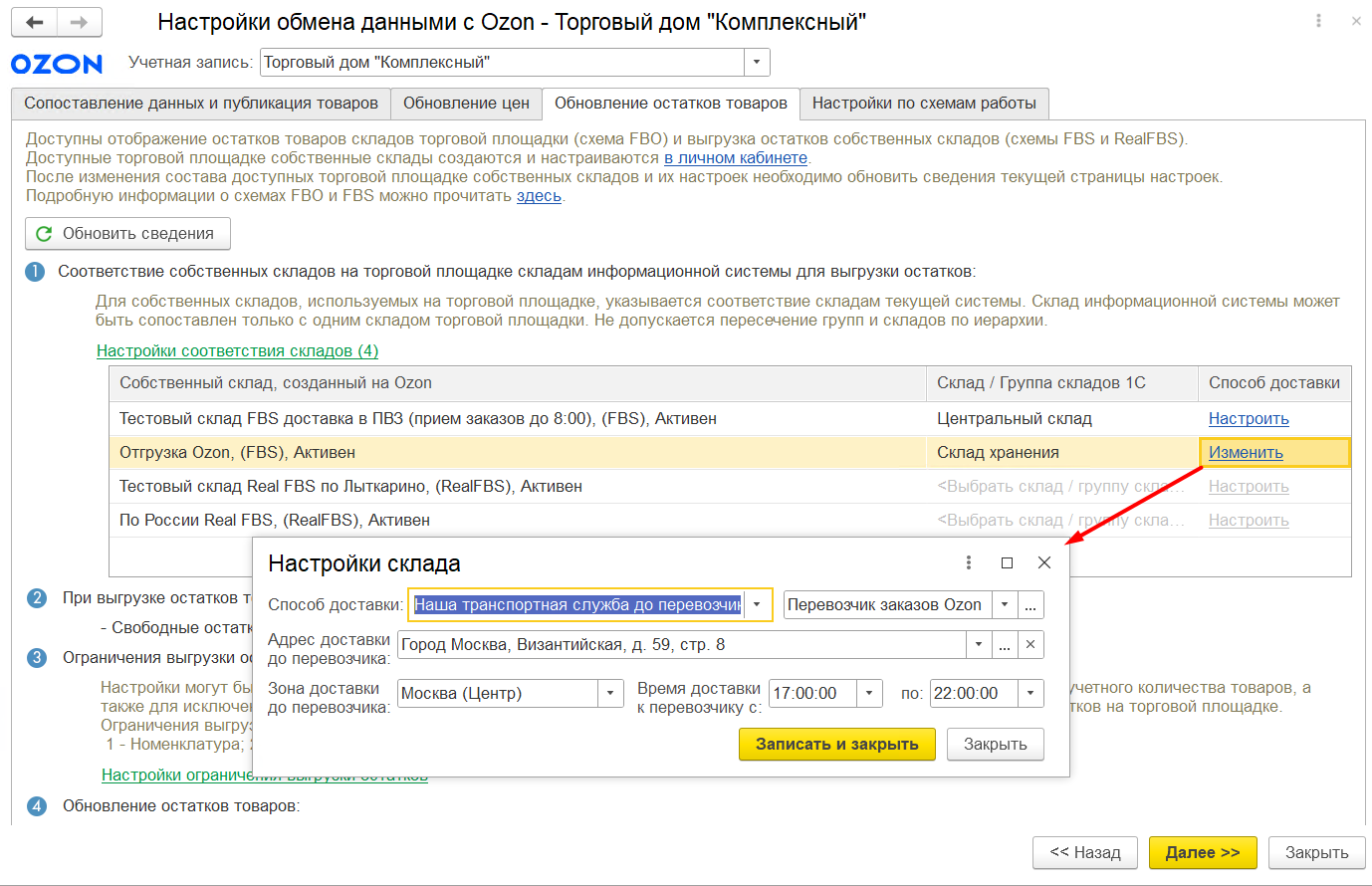Click the Собственный склад, созданный на Ozon header
The image size is (1372, 886).
tap(518, 383)
